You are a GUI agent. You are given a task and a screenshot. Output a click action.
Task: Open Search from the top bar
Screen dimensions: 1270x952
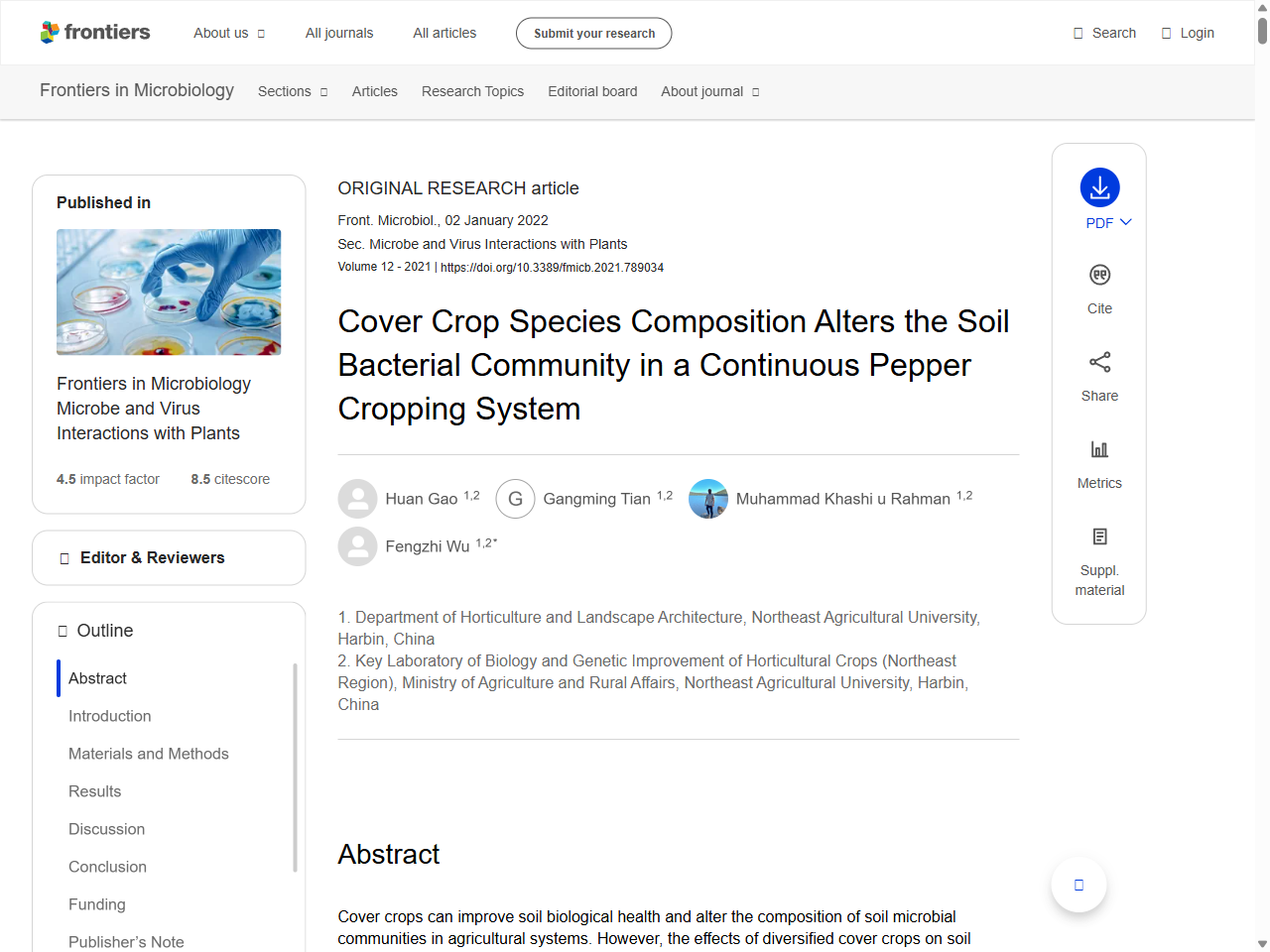click(x=1103, y=33)
